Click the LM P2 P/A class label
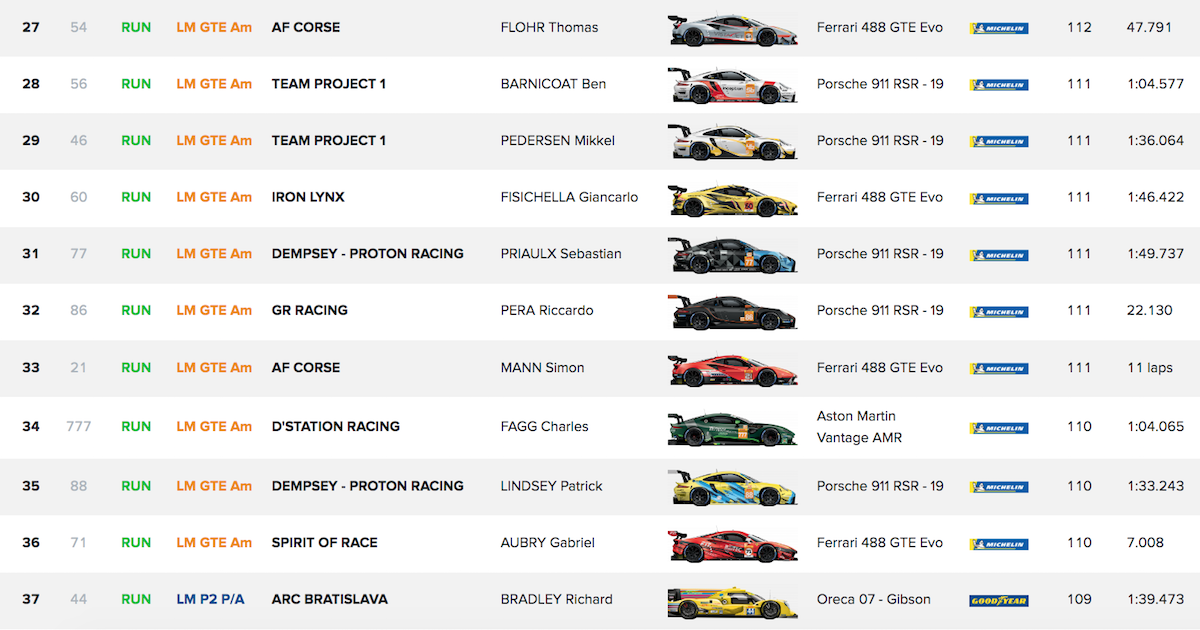Screen dimensions: 1200x630 coord(210,599)
